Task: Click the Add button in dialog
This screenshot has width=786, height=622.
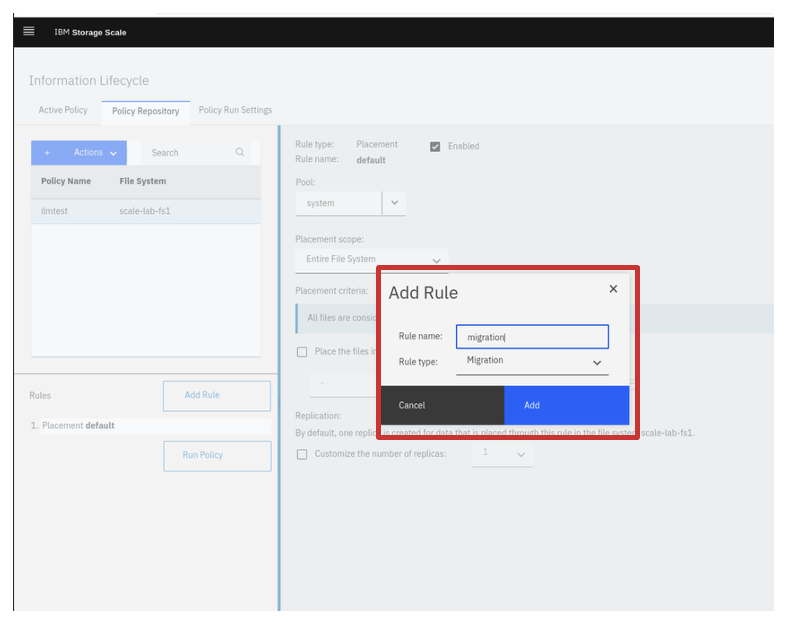Action: (x=566, y=405)
